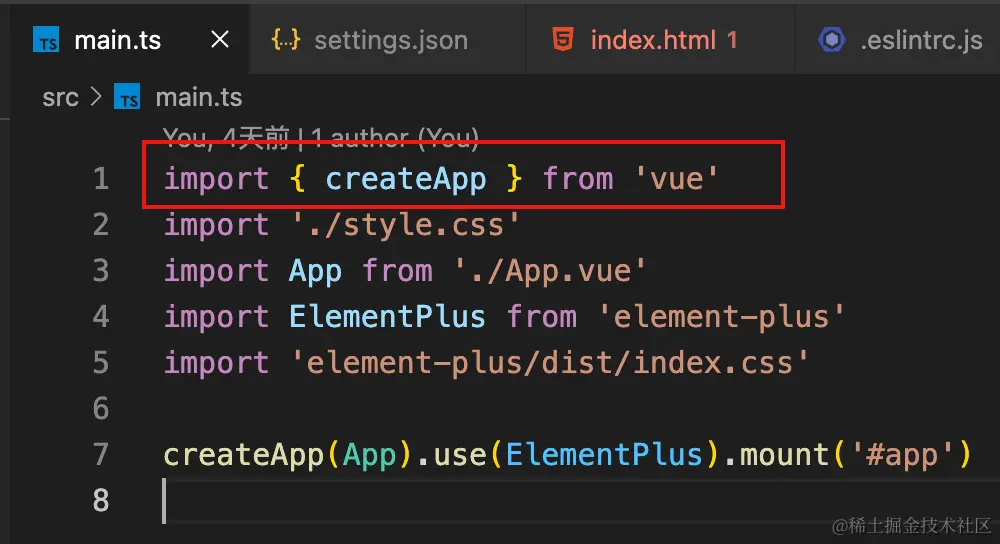Click the 'vue' string on line 1
Viewport: 1000px width, 544px height.
tap(677, 179)
